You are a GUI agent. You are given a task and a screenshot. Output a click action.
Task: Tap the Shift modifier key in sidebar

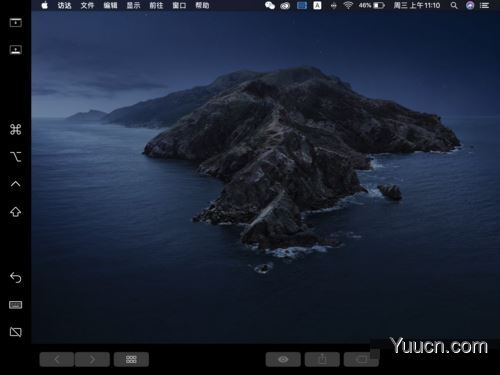15,212
